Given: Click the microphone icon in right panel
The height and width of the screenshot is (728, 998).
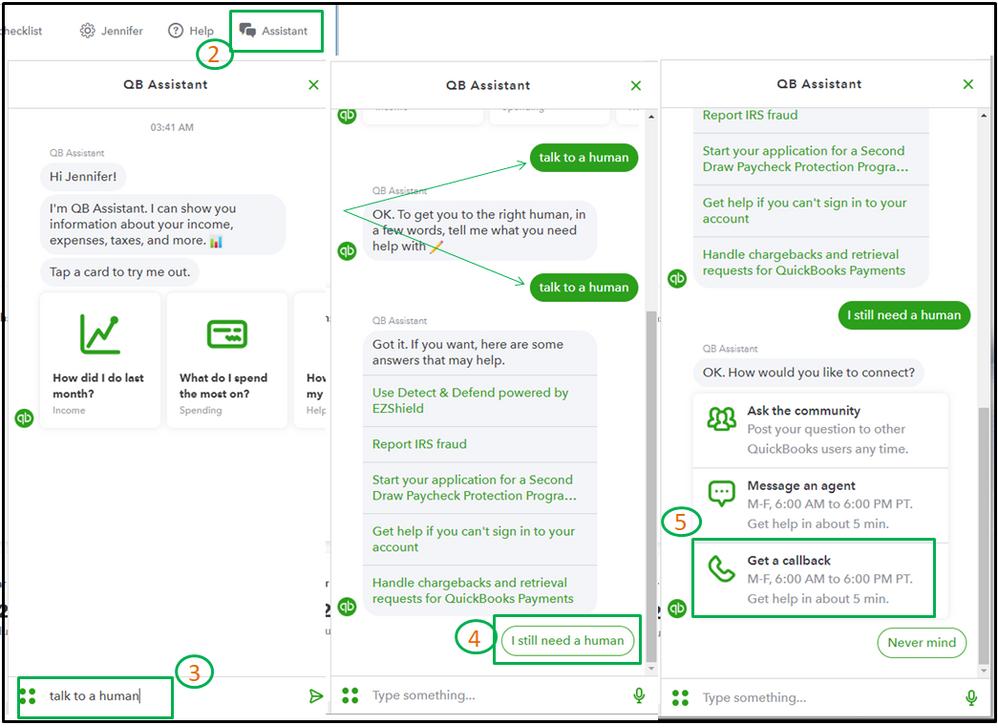Looking at the screenshot, I should 971,698.
